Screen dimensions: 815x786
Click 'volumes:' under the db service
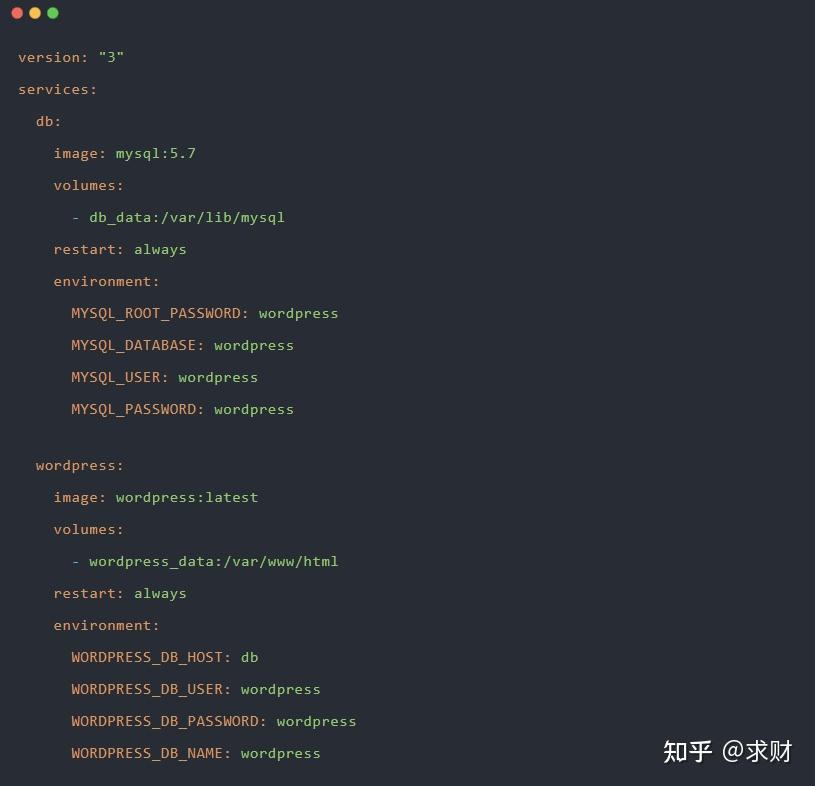click(89, 186)
